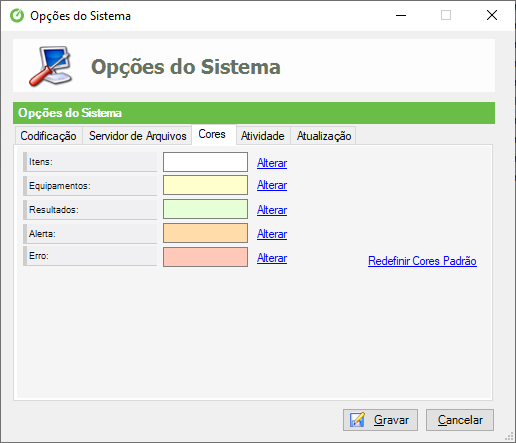Click the computer screwdriver header icon
516x443 pixels.
[51, 66]
